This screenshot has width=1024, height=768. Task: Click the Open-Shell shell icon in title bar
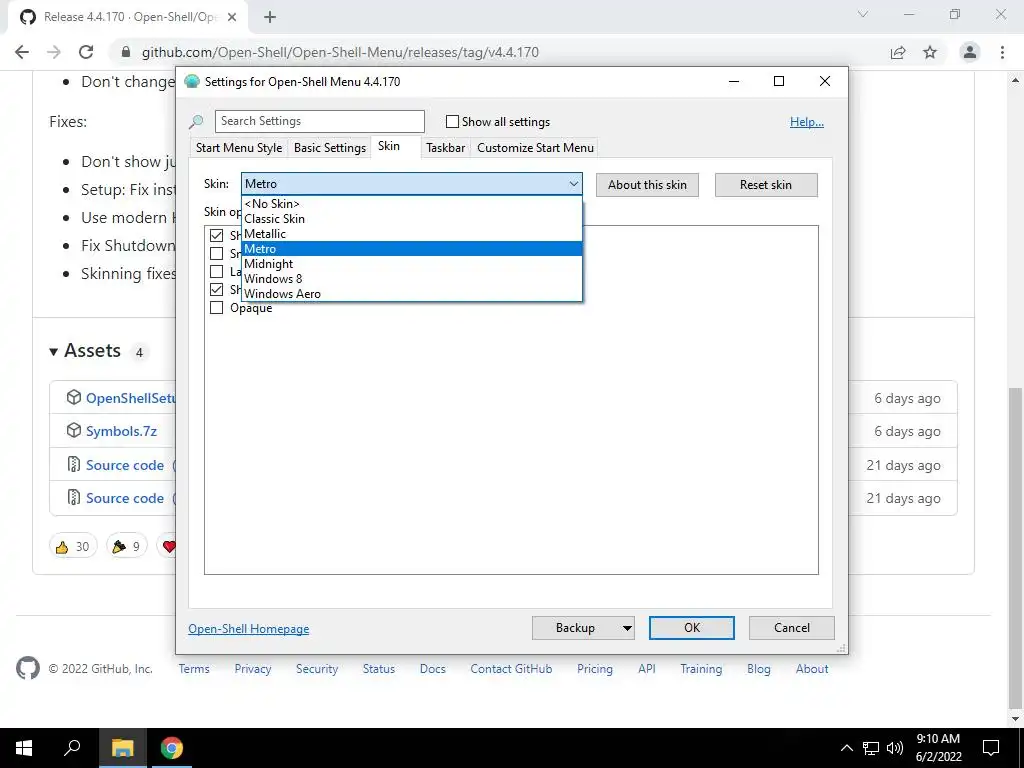(x=191, y=82)
